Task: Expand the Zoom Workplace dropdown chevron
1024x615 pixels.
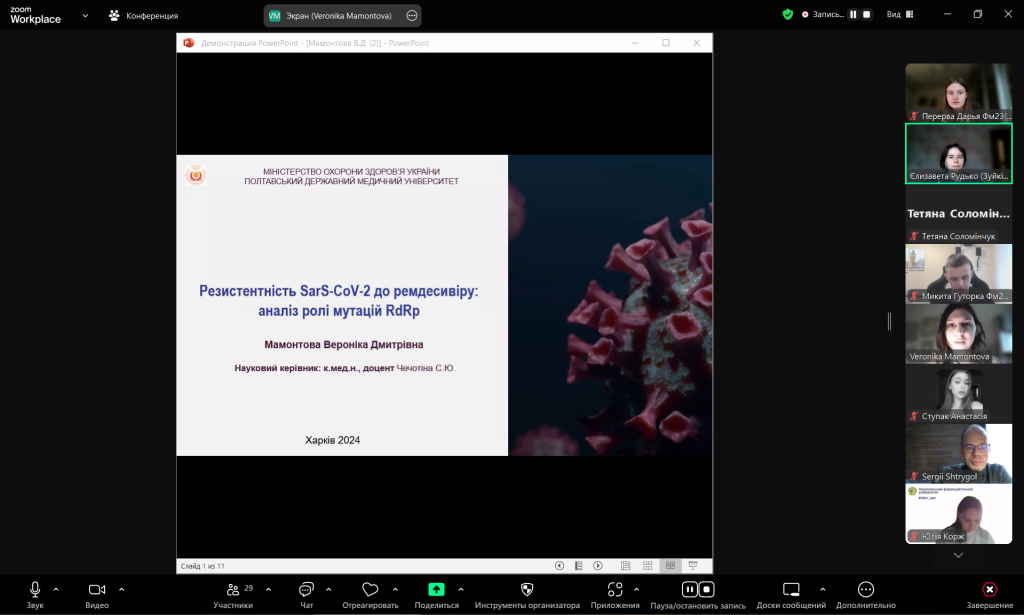Action: [85, 15]
